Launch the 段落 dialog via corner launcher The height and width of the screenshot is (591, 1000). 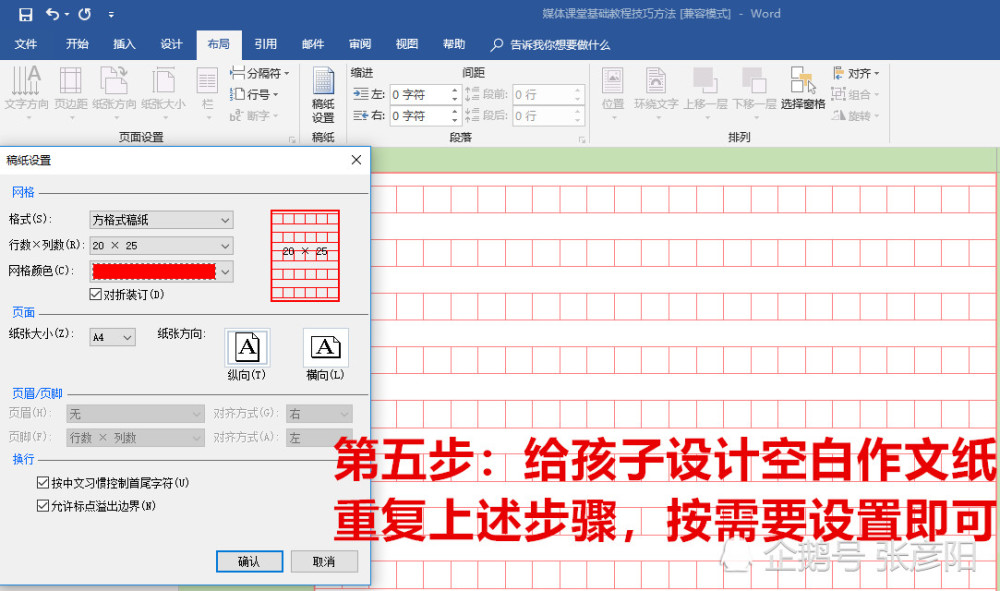click(582, 138)
